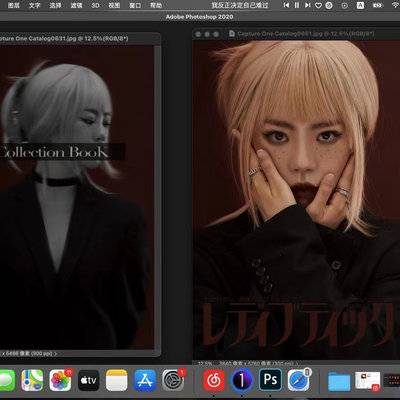This screenshot has width=400, height=400.
Task: Skip to previous track in menu bar
Action: tap(286, 5)
